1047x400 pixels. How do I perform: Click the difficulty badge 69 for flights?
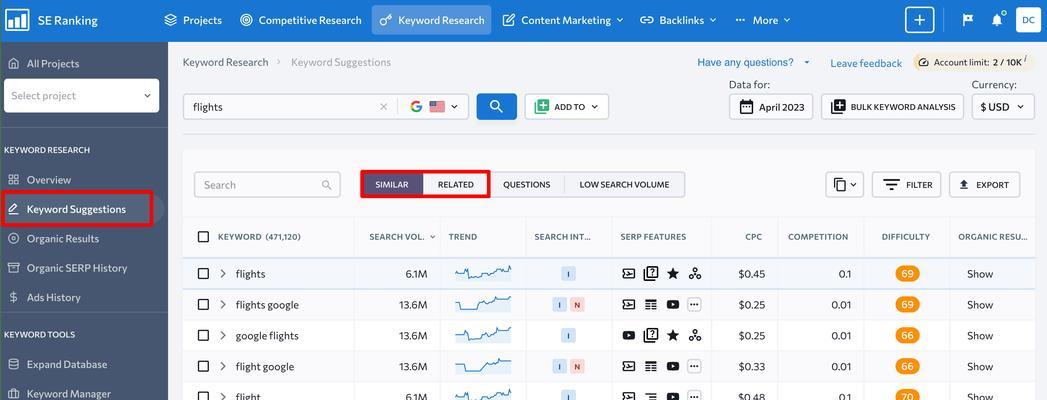(907, 274)
